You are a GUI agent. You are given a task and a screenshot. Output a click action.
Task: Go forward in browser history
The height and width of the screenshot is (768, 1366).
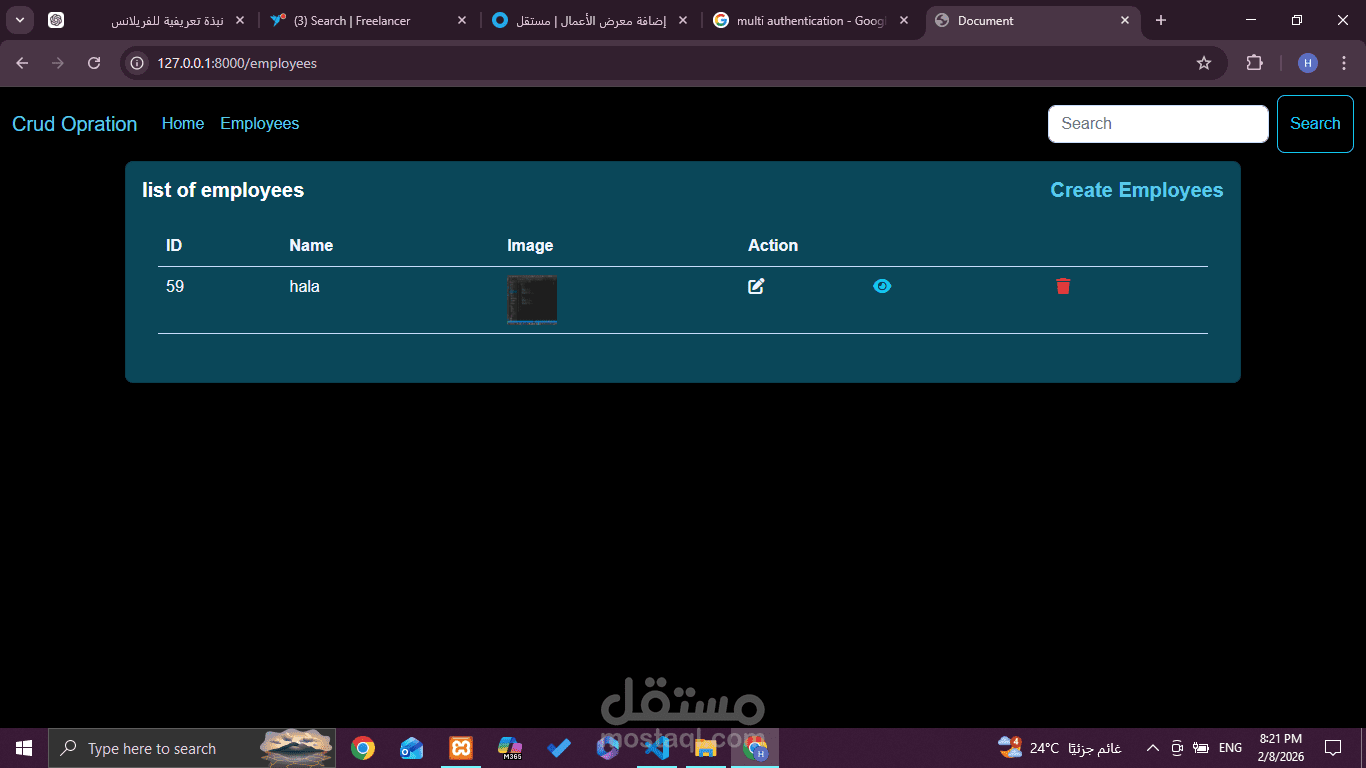[x=58, y=63]
